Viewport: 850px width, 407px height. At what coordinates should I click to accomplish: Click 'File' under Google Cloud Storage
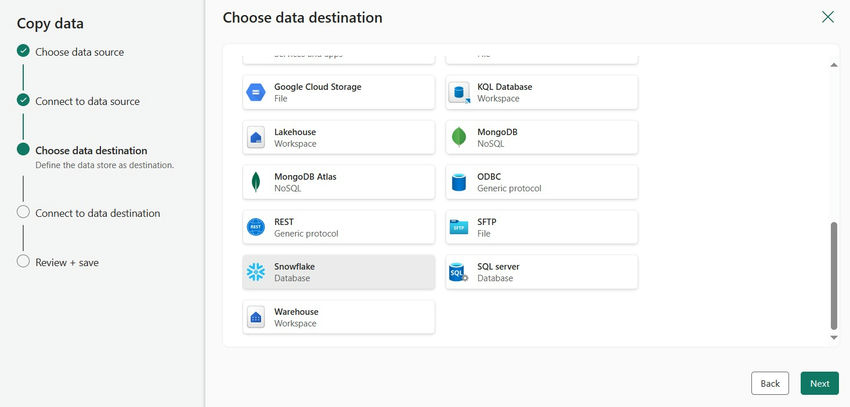281,99
